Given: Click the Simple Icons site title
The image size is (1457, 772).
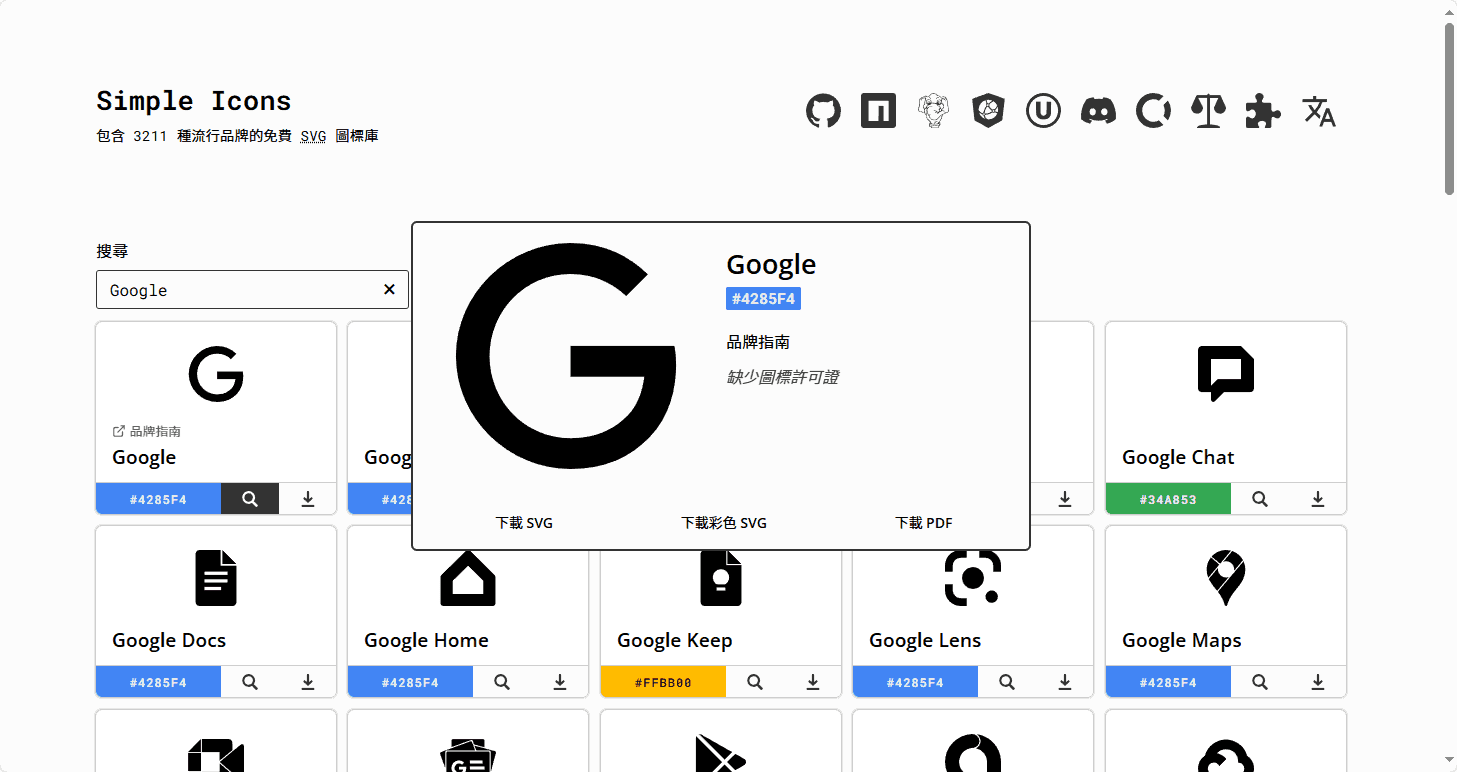Looking at the screenshot, I should 194,101.
